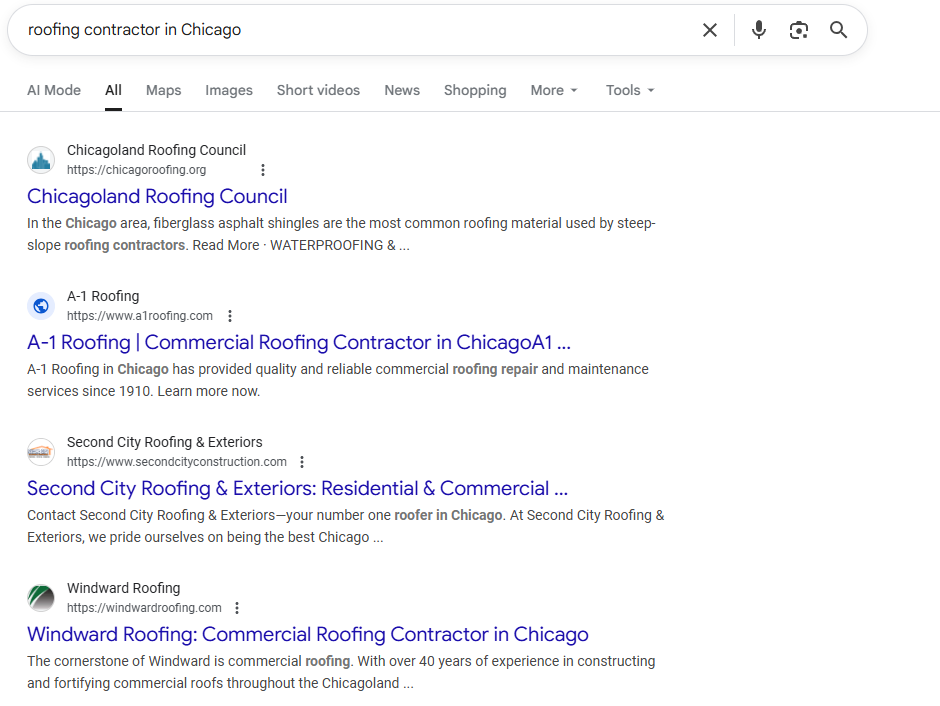The height and width of the screenshot is (706, 940).
Task: Switch to the Maps tab
Action: [163, 90]
